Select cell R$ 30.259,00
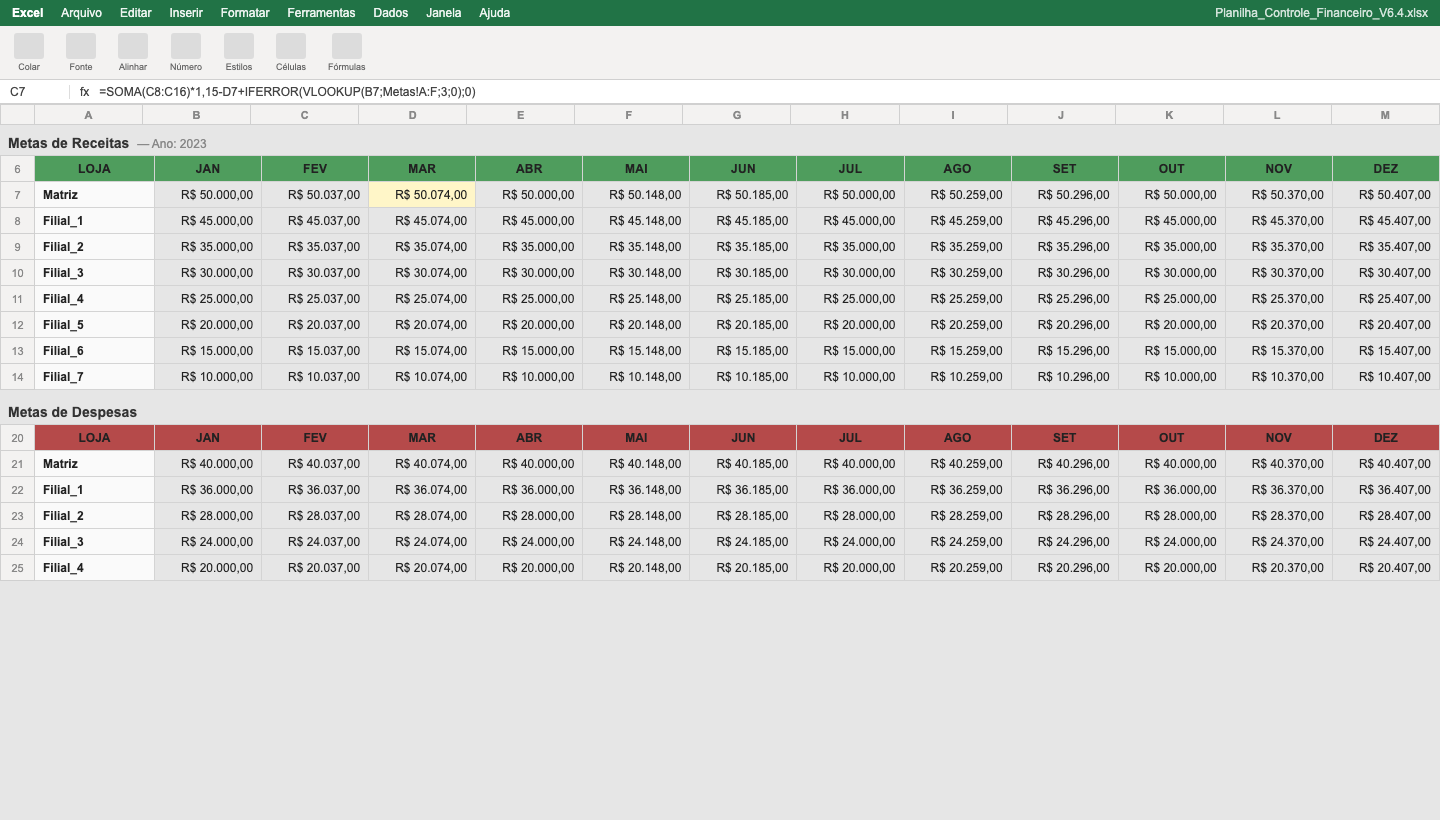The height and width of the screenshot is (820, 1440). (x=957, y=273)
